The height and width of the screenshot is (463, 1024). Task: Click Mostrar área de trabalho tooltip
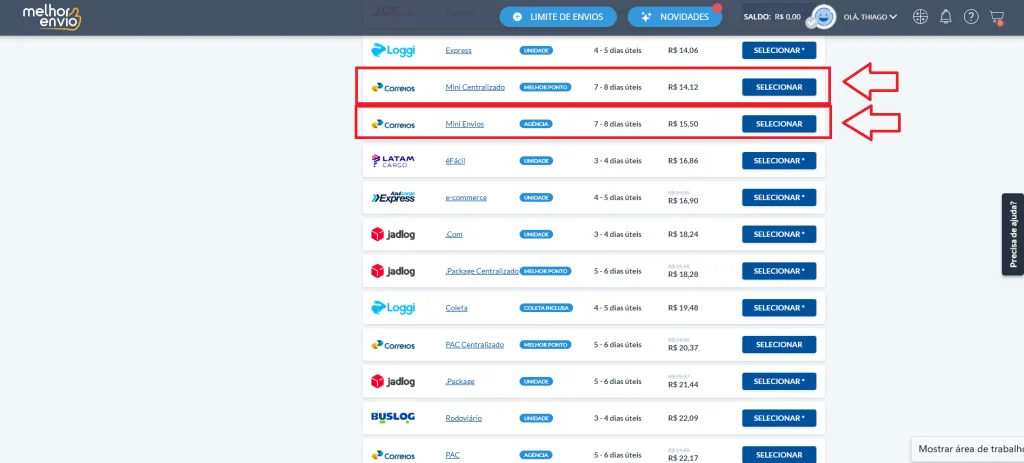(967, 449)
